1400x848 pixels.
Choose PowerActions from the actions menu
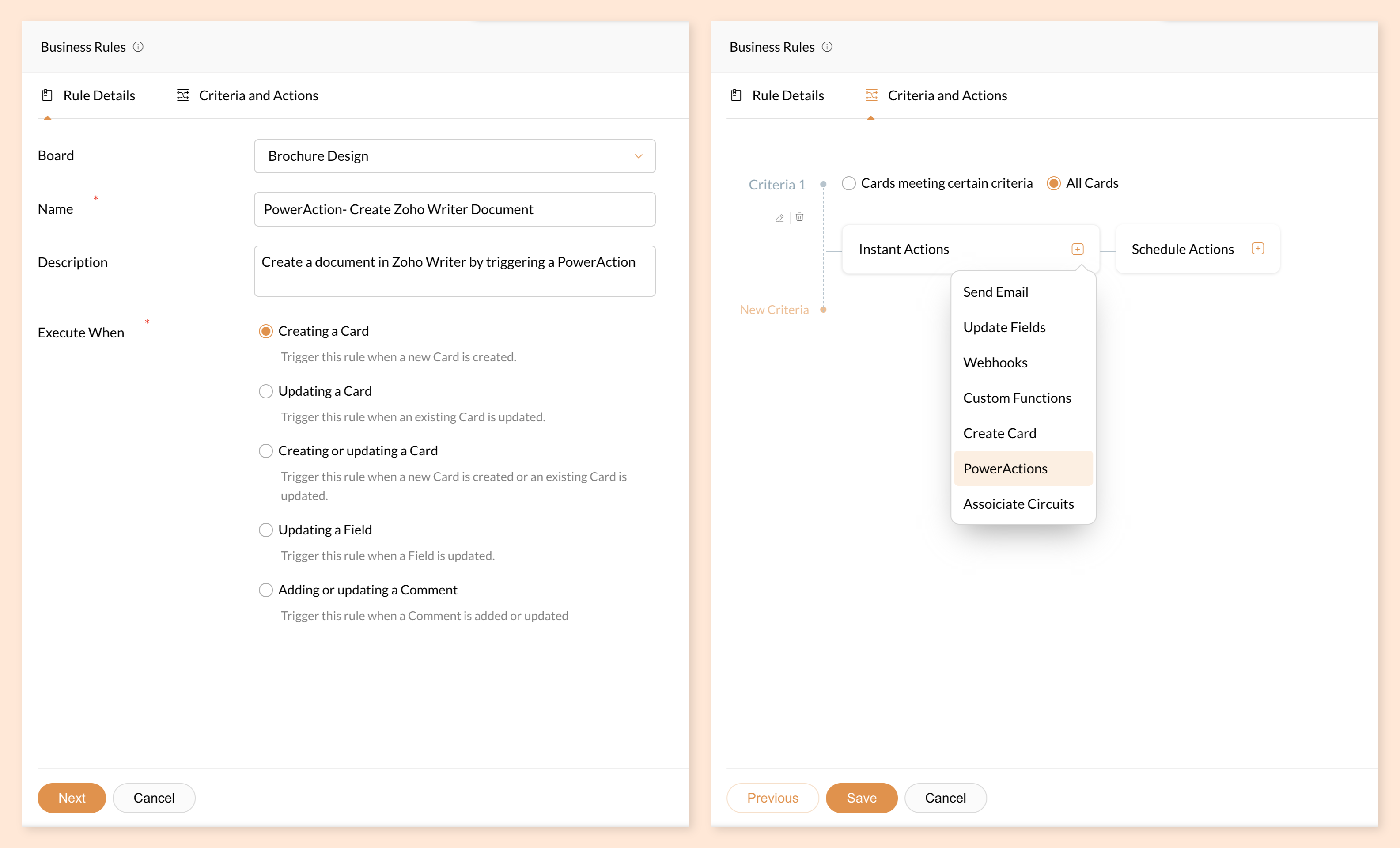point(1005,468)
